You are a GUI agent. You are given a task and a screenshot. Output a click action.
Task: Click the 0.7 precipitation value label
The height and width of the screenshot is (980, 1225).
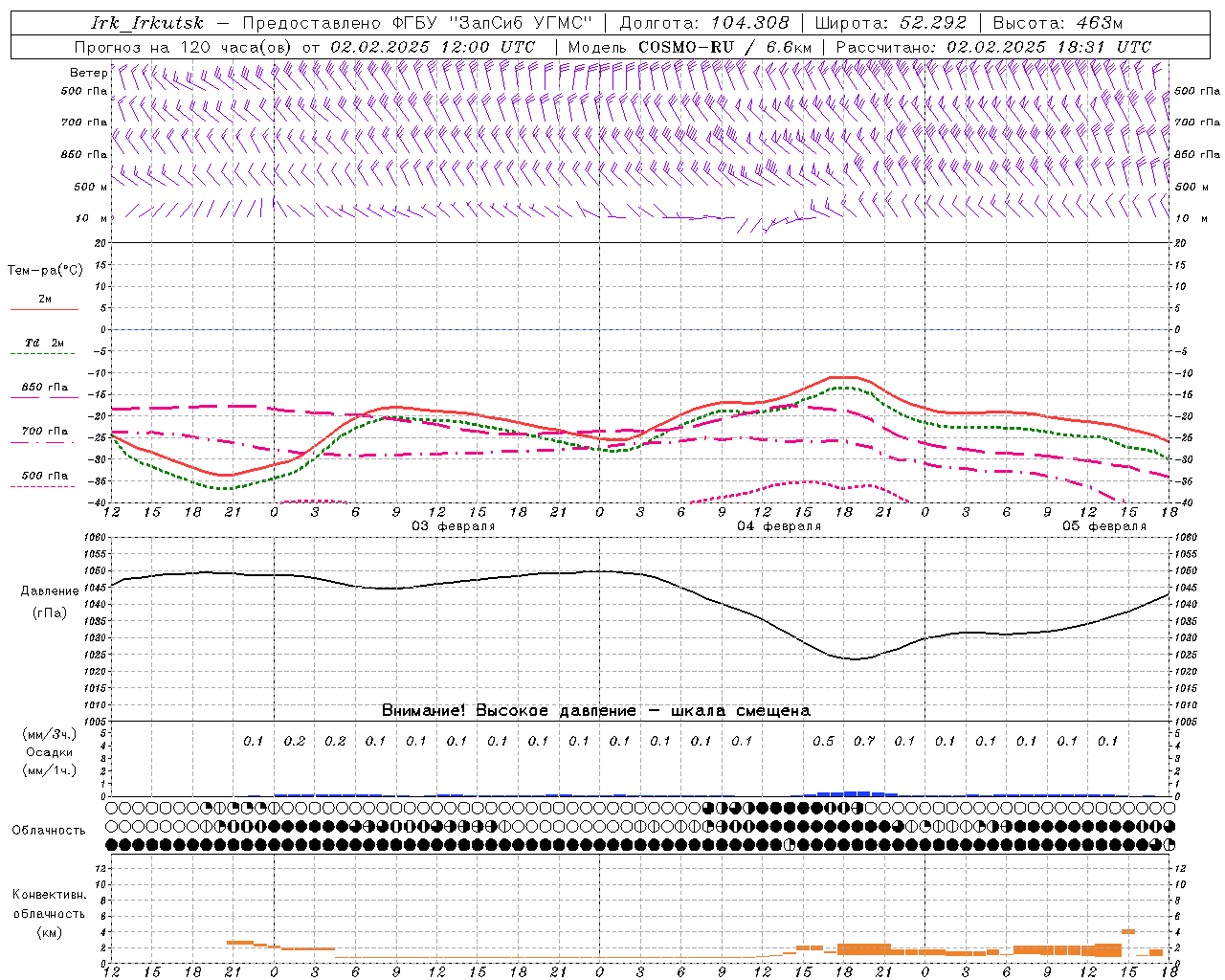[x=864, y=741]
